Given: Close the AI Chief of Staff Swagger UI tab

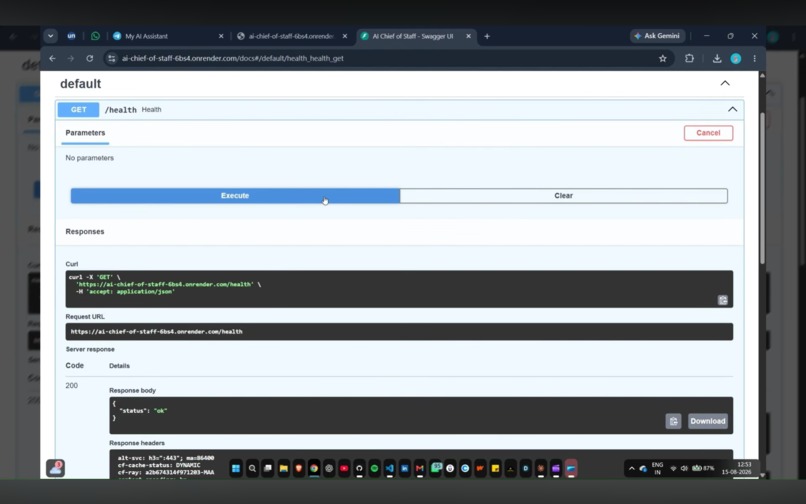Looking at the screenshot, I should 468,36.
